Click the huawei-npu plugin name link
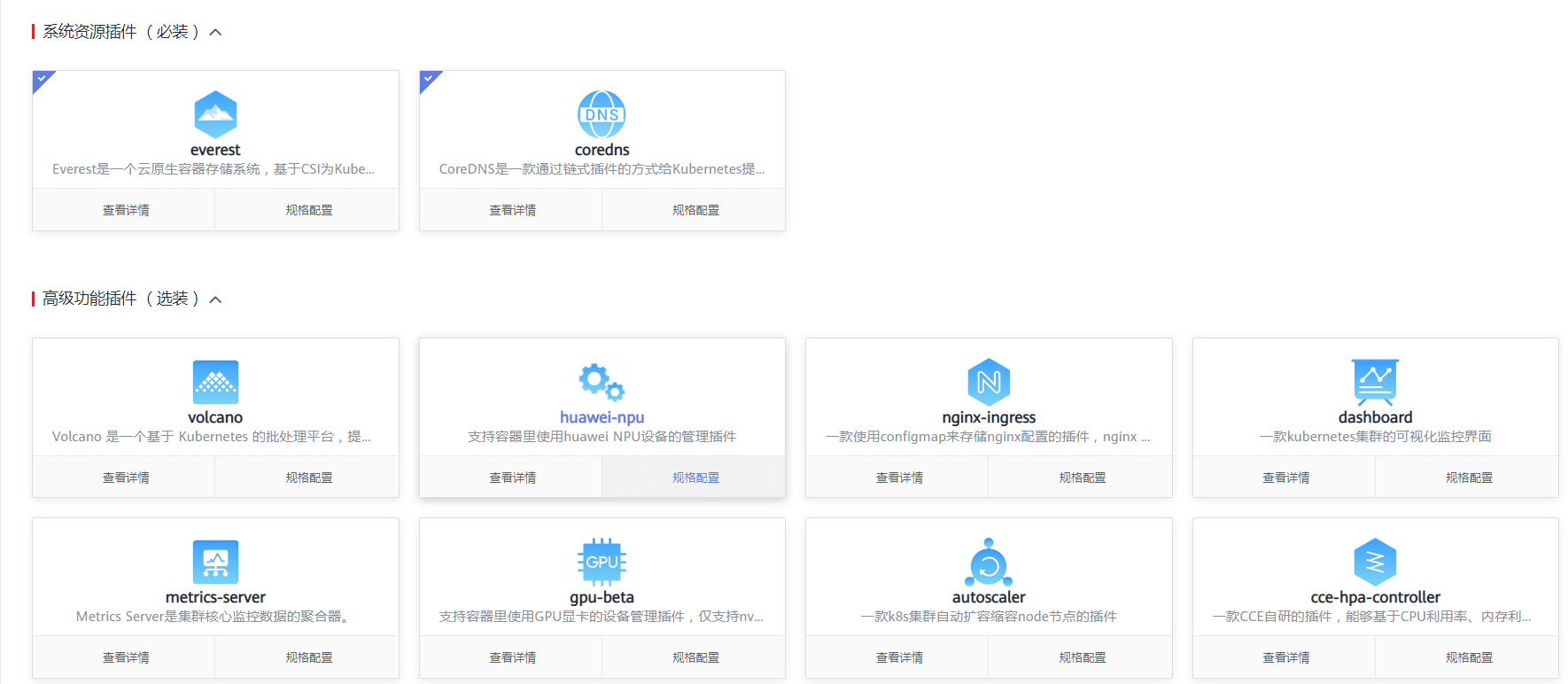 [x=602, y=417]
